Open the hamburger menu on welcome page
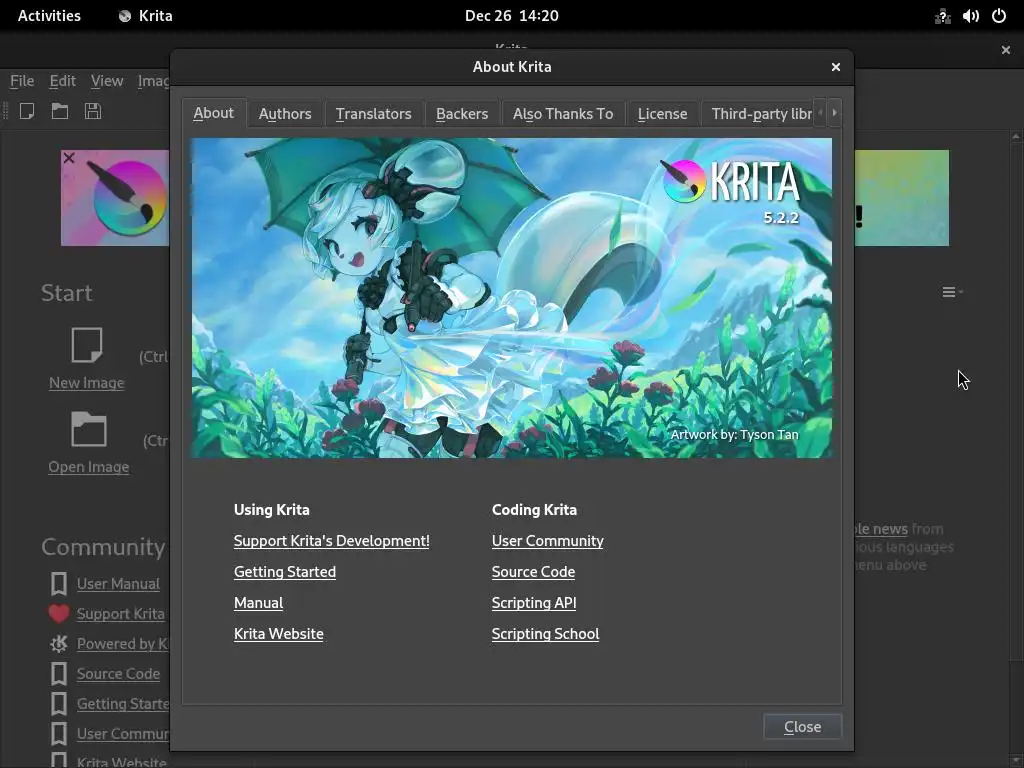 tap(952, 292)
